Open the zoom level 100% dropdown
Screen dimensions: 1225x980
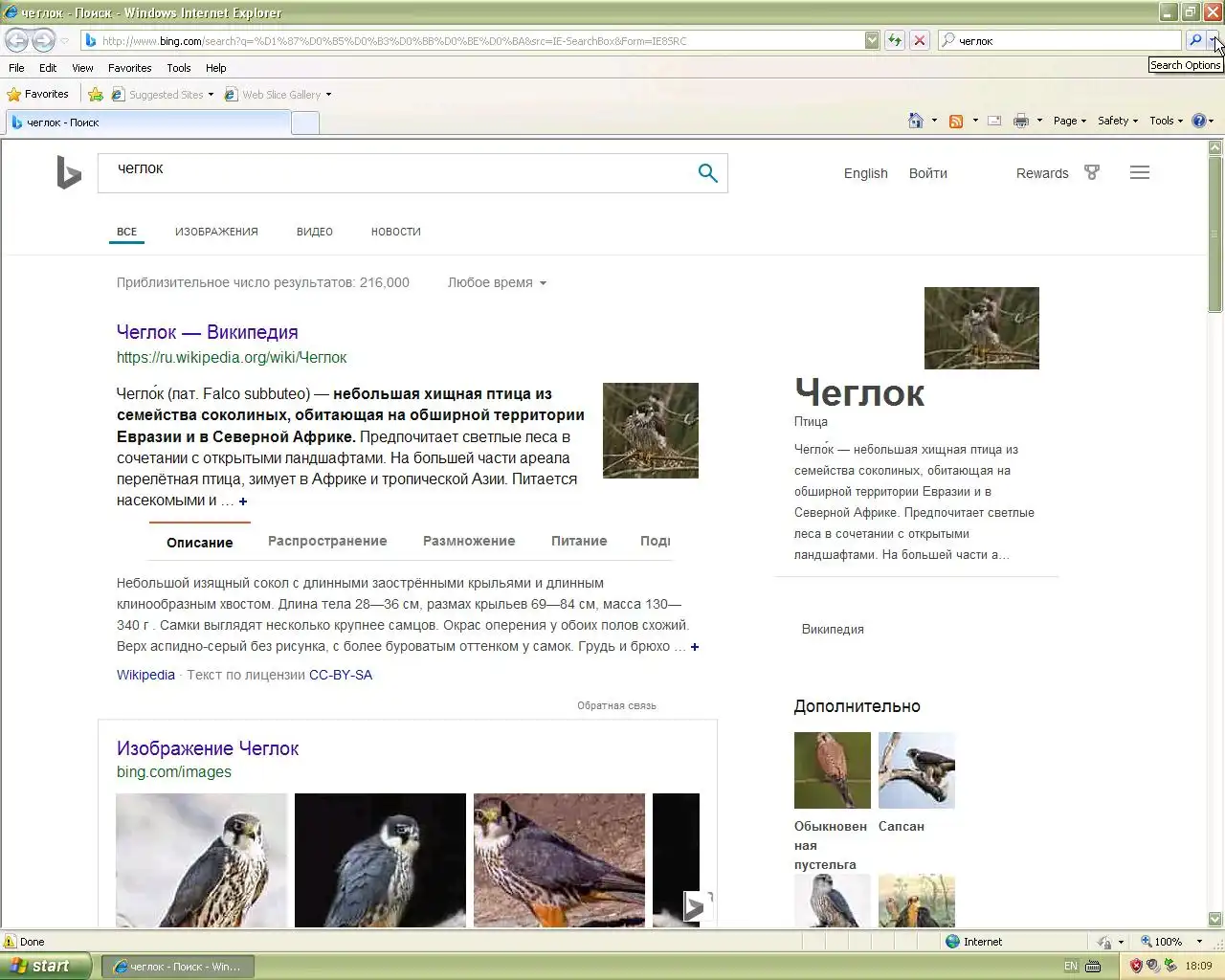(1199, 942)
